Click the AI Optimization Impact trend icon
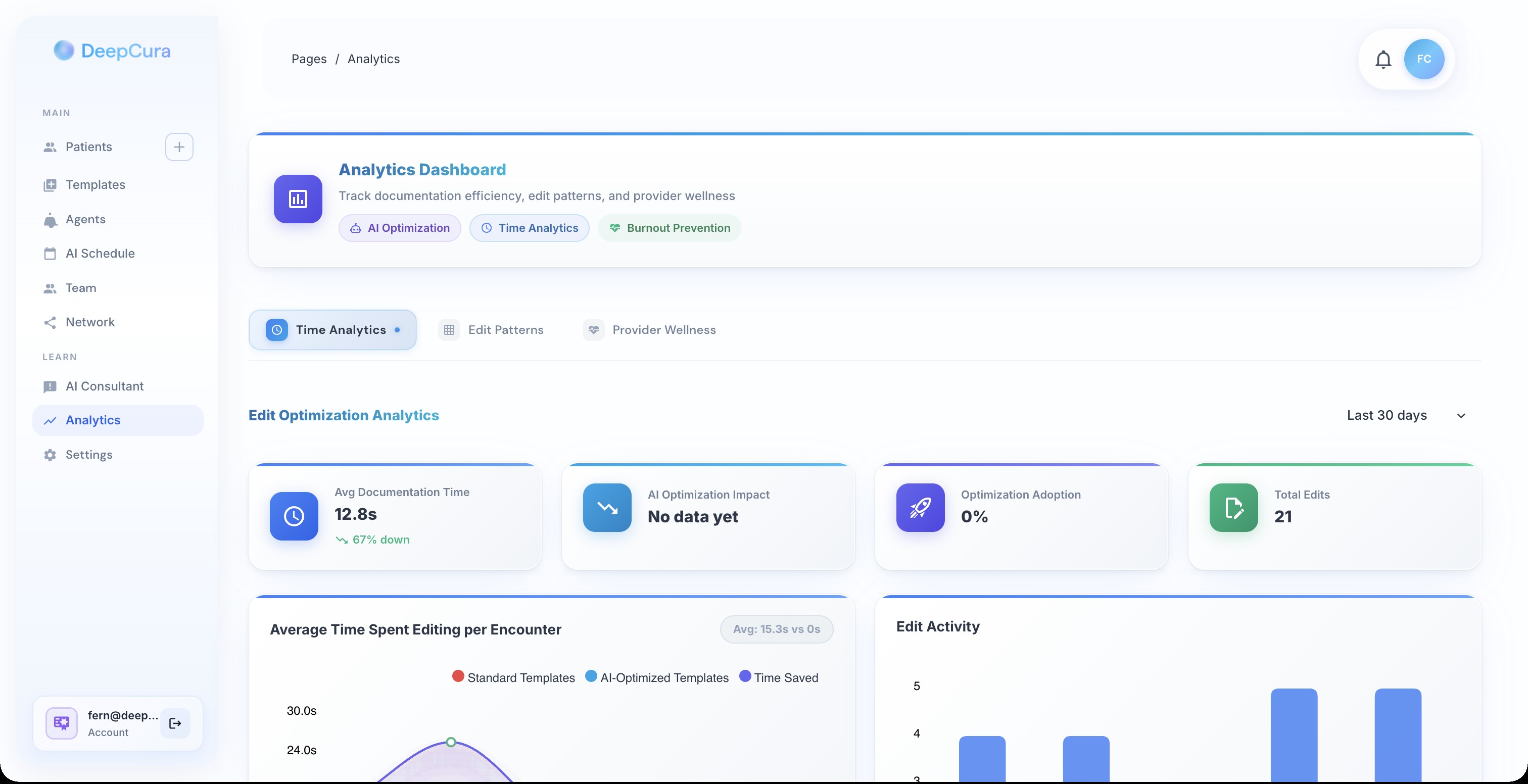1528x784 pixels. (x=607, y=508)
